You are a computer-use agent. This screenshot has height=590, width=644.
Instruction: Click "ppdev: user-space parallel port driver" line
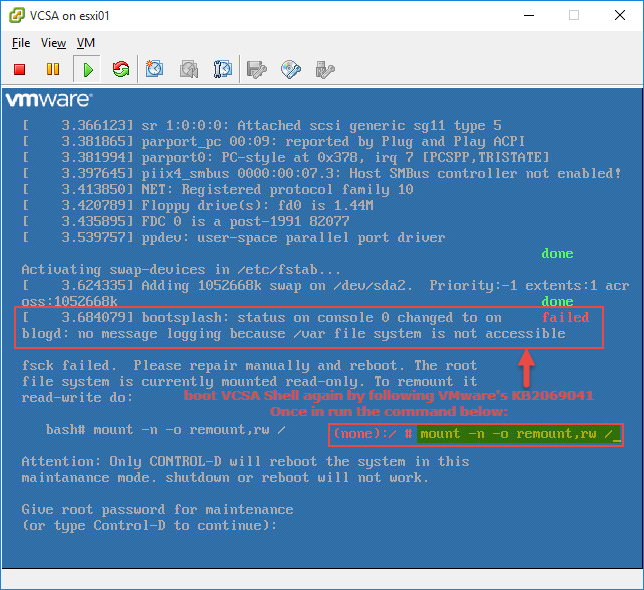[234, 237]
